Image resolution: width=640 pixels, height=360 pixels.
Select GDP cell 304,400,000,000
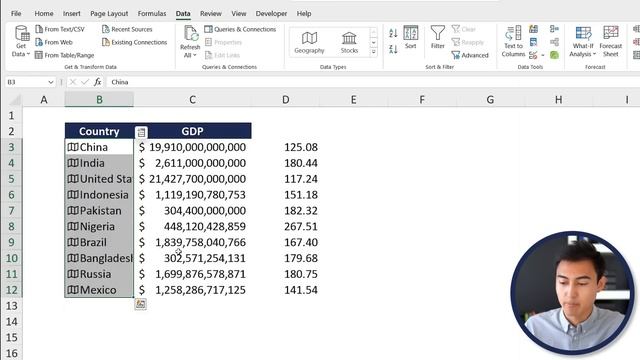[193, 211]
